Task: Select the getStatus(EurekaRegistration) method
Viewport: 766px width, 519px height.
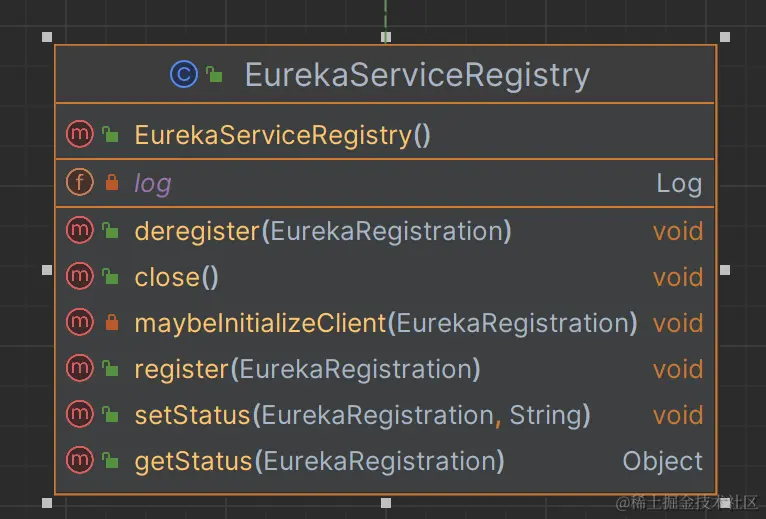Action: [319, 462]
